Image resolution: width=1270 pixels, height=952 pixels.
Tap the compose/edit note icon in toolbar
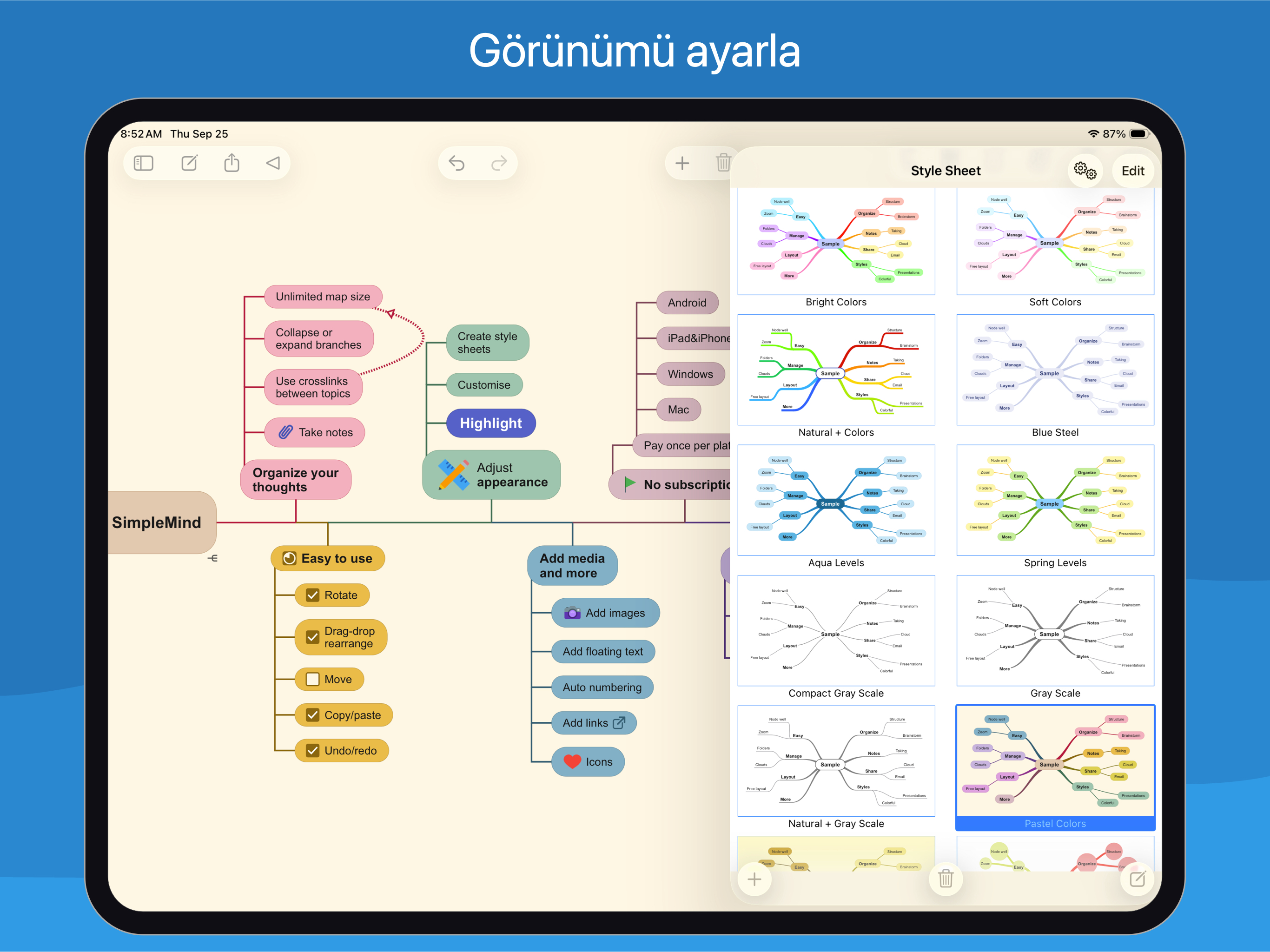[x=190, y=164]
